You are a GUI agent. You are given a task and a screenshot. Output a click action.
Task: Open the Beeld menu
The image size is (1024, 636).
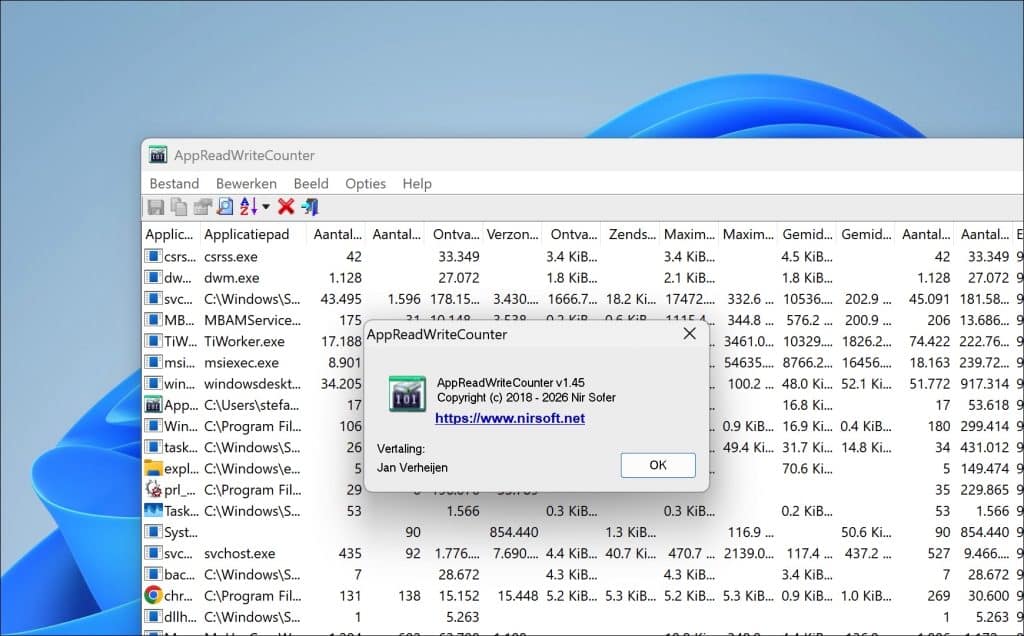pos(311,183)
